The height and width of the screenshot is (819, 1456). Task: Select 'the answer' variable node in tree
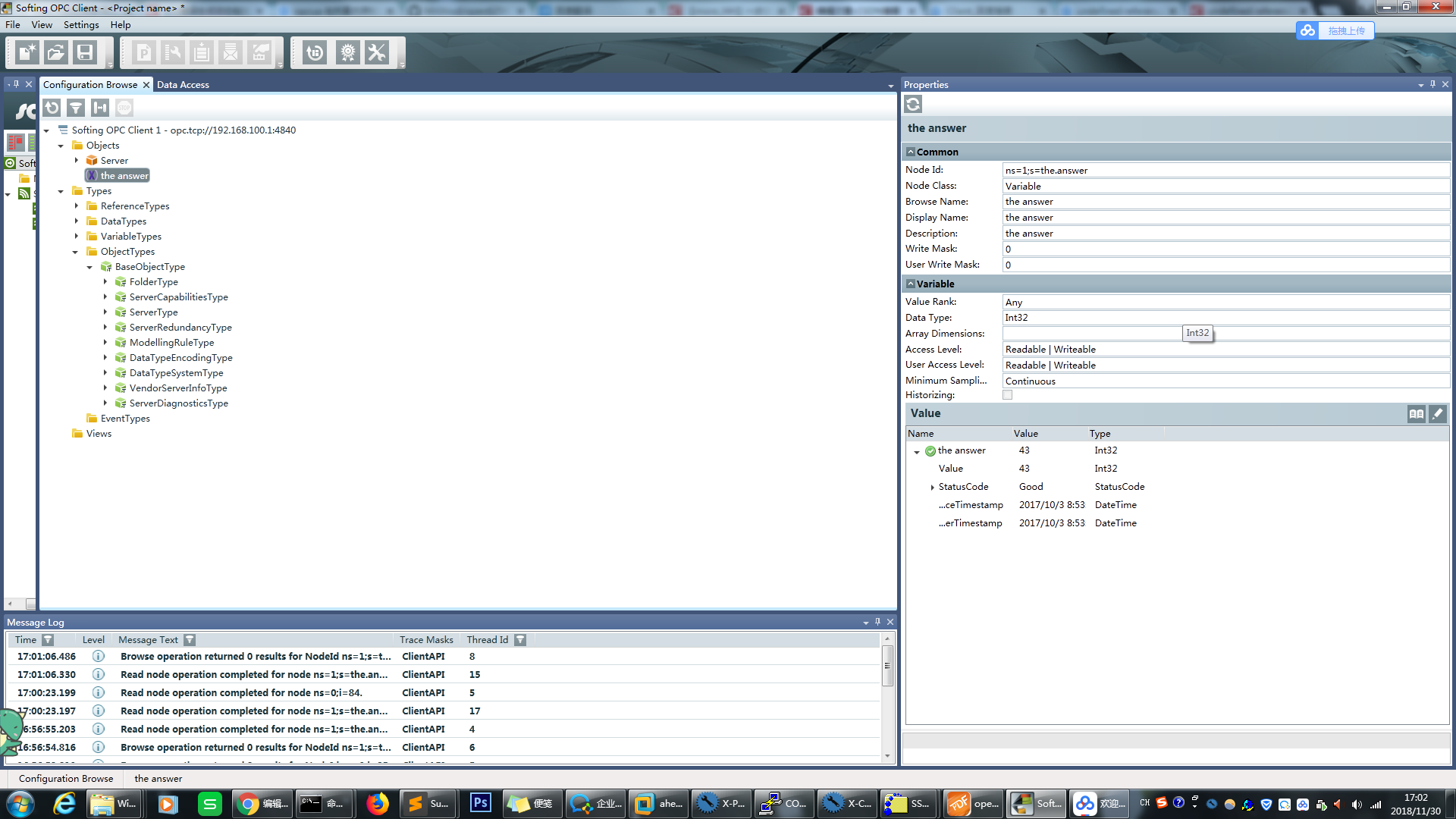coord(124,176)
